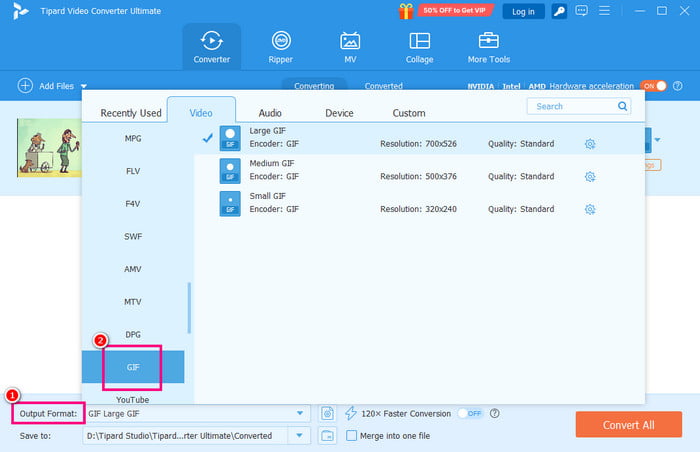Viewport: 700px width, 452px height.
Task: Open the Collage tool
Action: [x=420, y=46]
